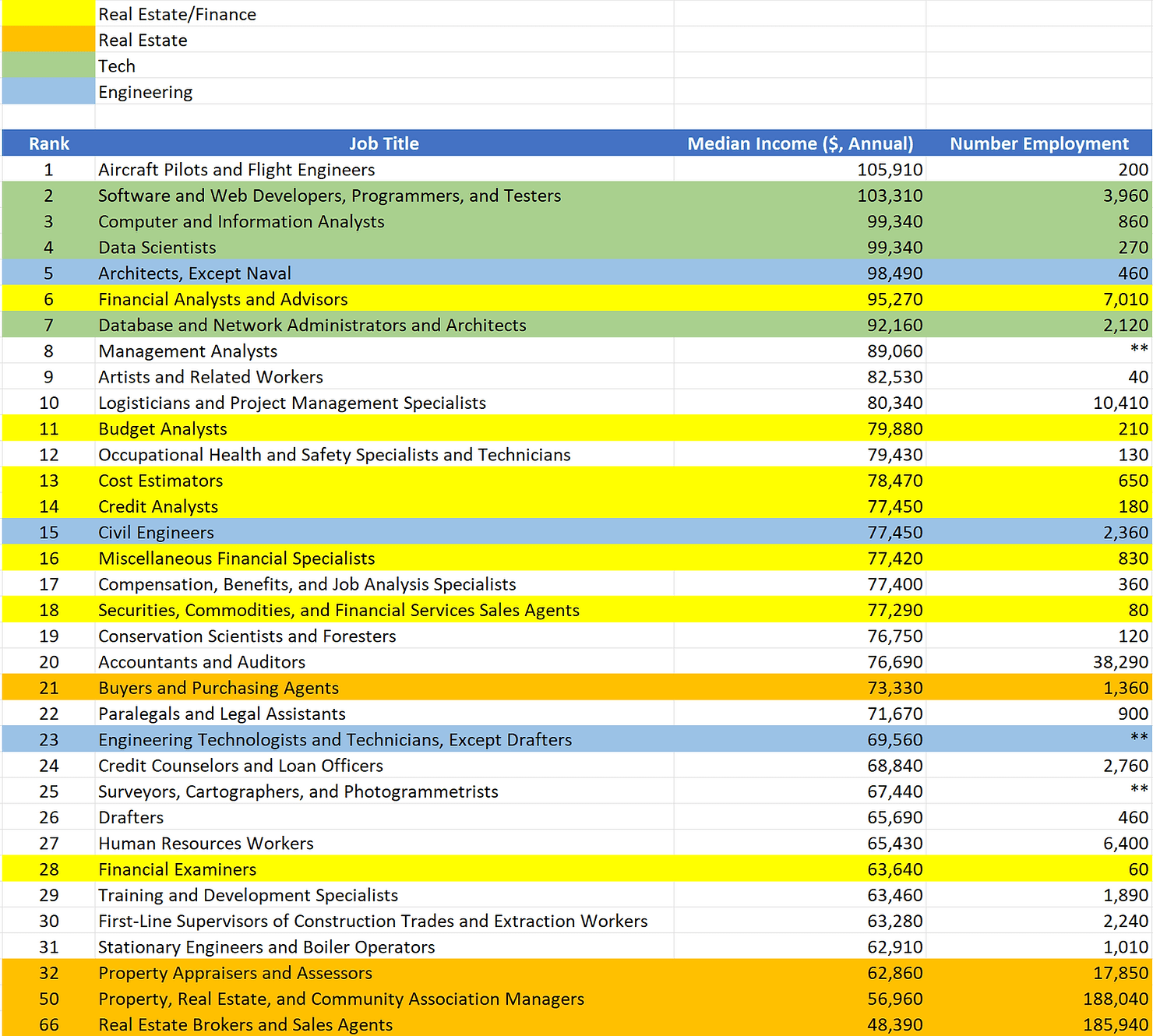Select the Rank column header
The height and width of the screenshot is (1036, 1153).
(48, 143)
